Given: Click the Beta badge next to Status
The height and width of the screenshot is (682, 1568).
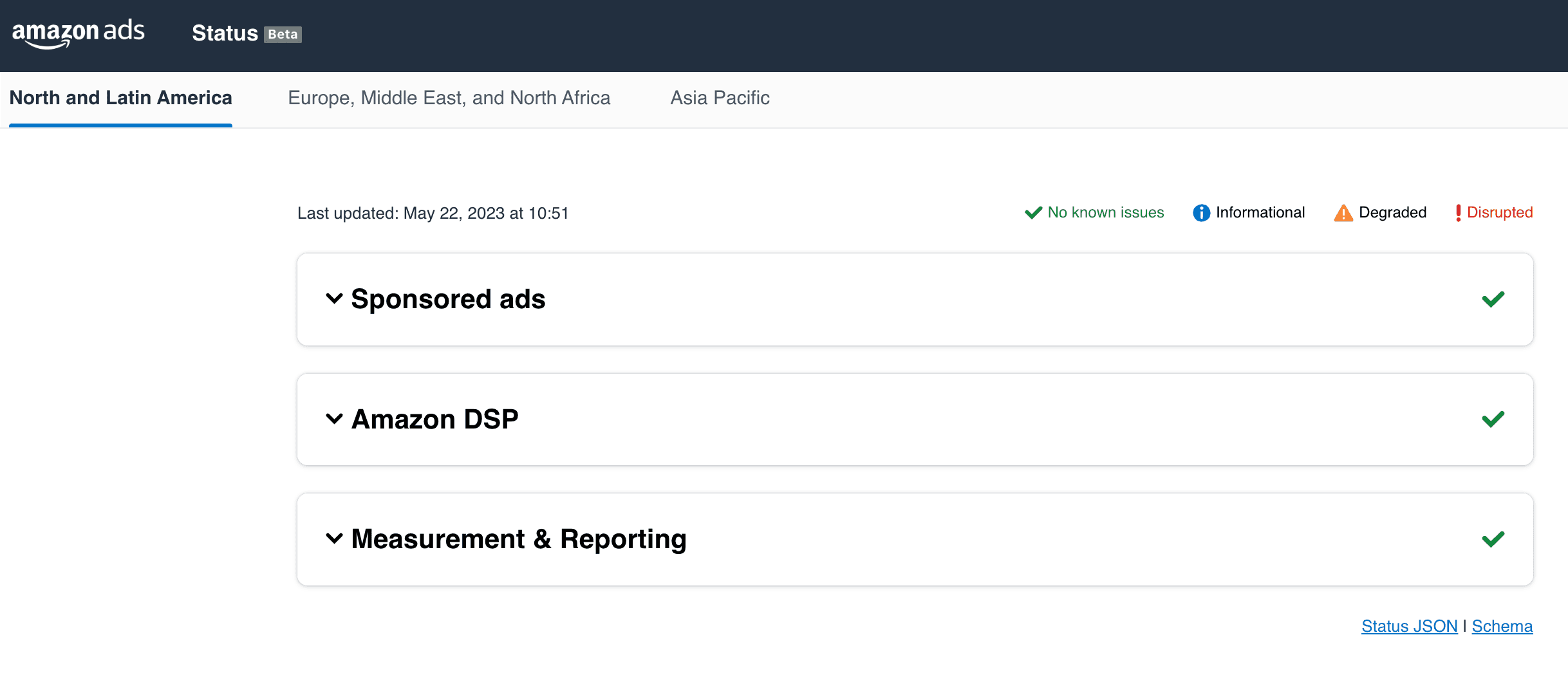Looking at the screenshot, I should tap(283, 34).
